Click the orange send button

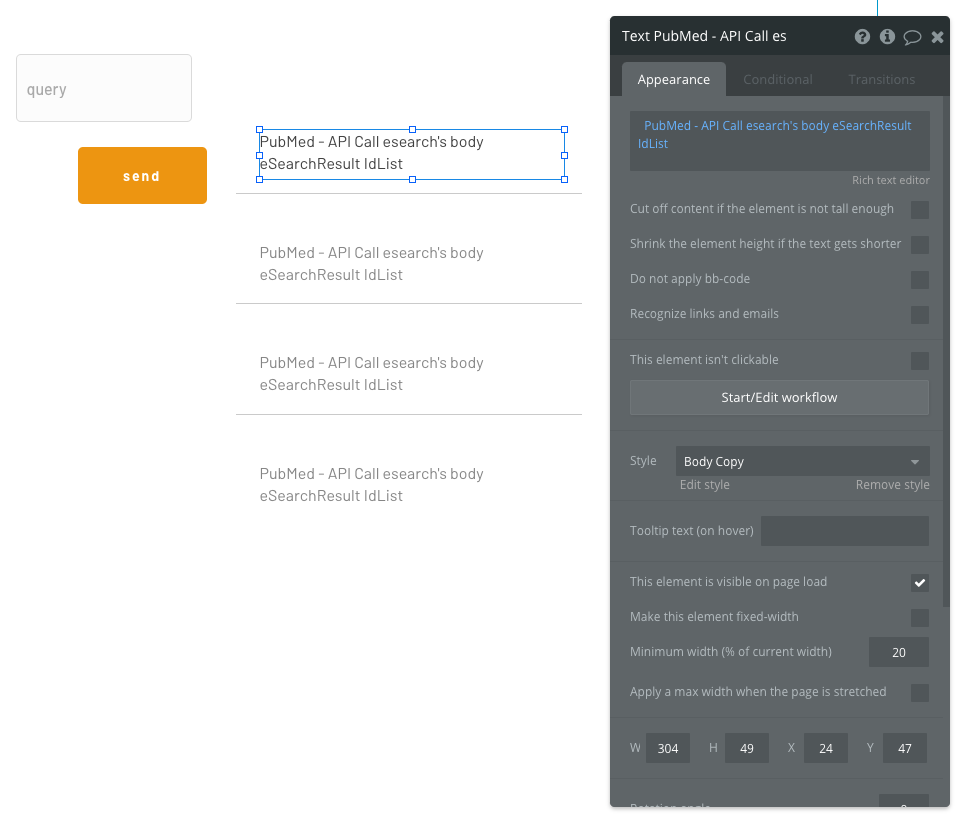pyautogui.click(x=142, y=176)
